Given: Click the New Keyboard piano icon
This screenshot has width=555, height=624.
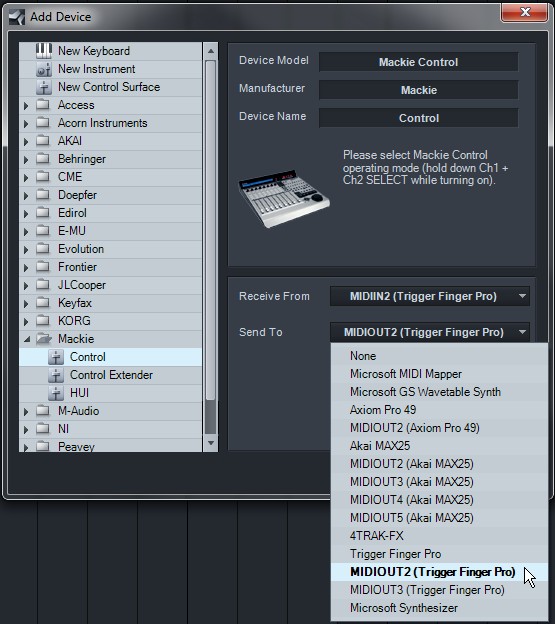Looking at the screenshot, I should [44, 51].
